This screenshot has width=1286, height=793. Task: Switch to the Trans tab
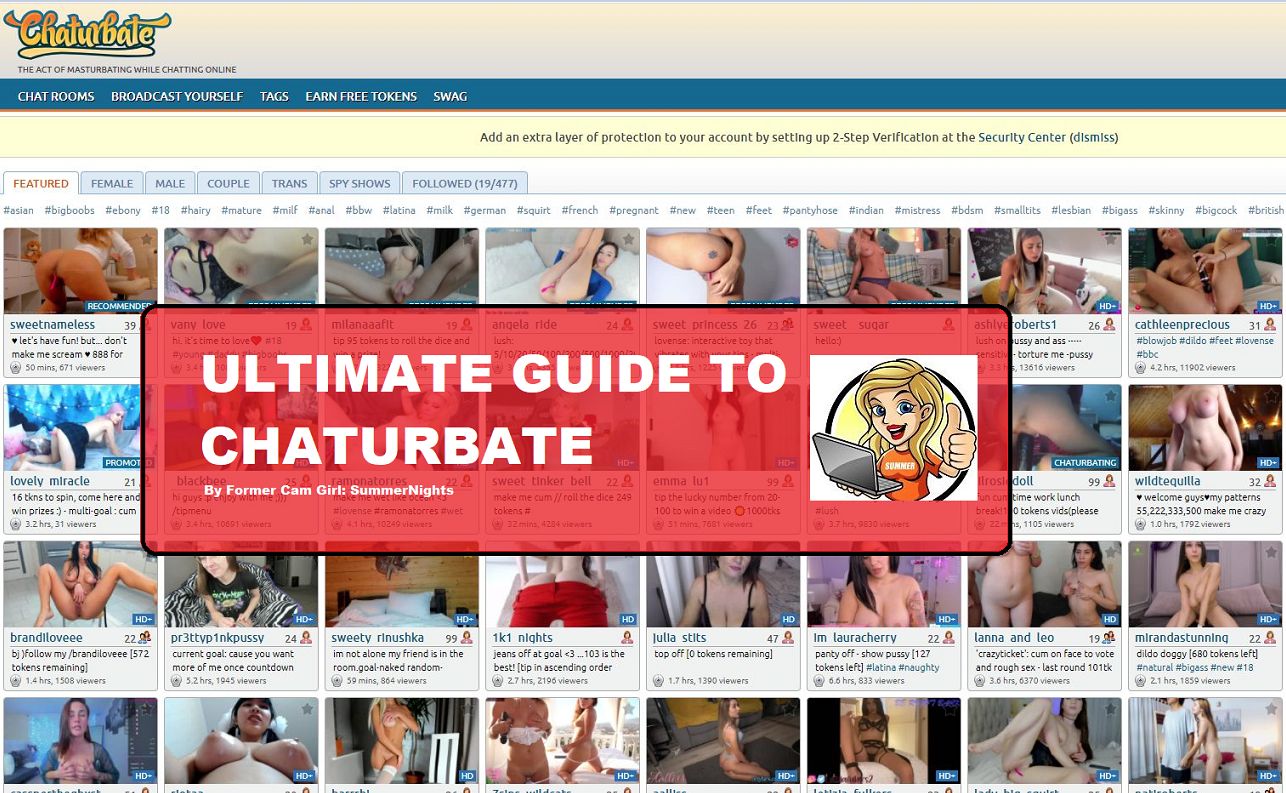click(290, 183)
